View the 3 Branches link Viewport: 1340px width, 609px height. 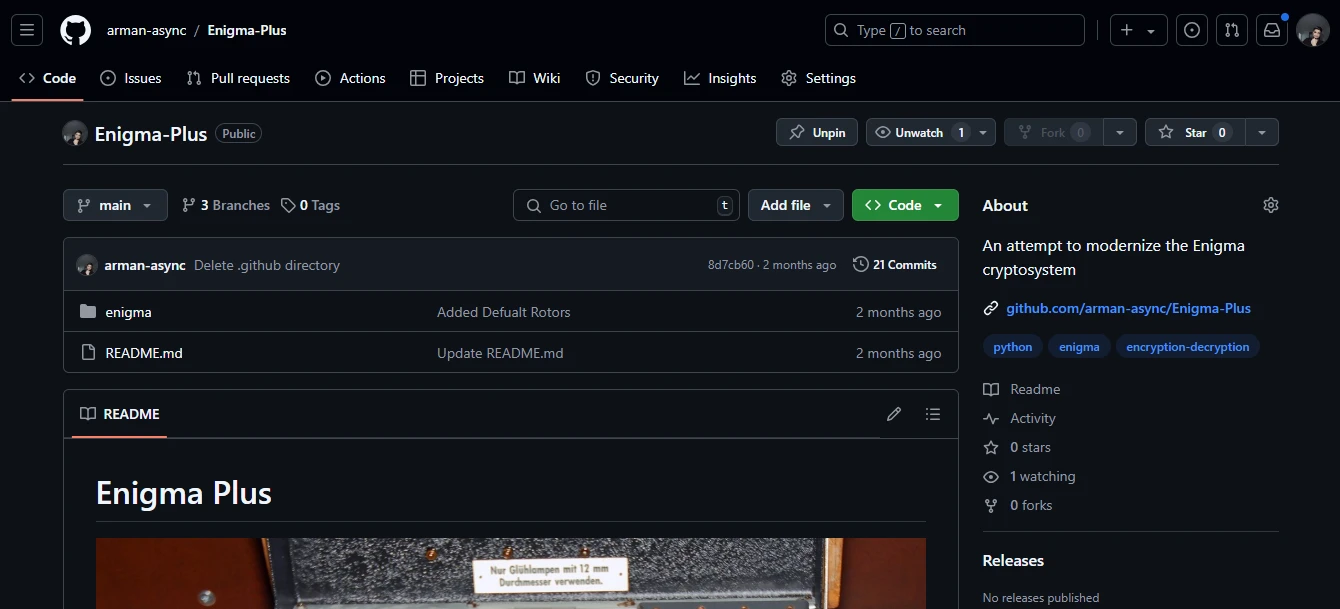226,205
